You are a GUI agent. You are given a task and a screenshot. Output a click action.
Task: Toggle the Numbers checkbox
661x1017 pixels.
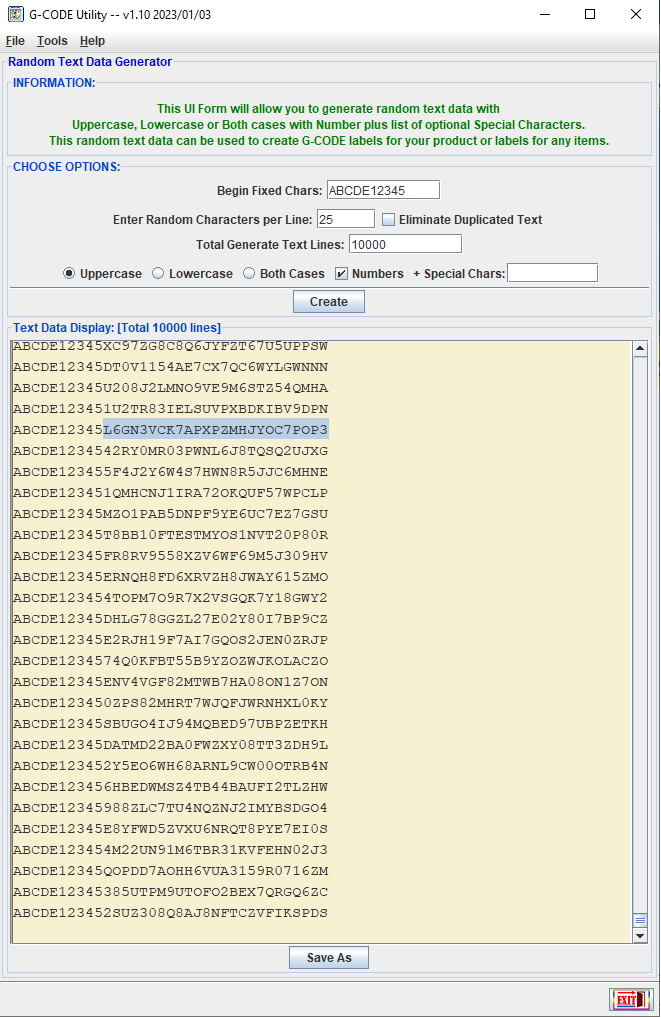coord(341,274)
